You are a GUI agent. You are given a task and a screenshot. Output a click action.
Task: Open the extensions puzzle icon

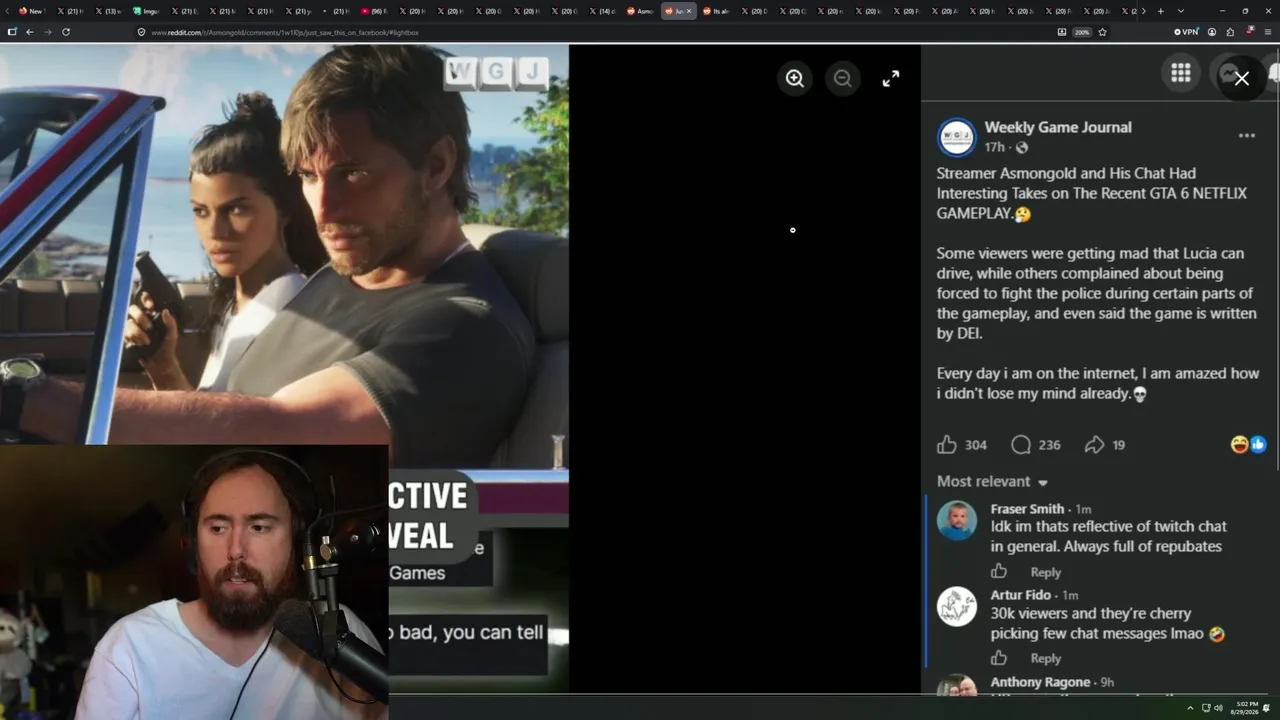(1230, 32)
